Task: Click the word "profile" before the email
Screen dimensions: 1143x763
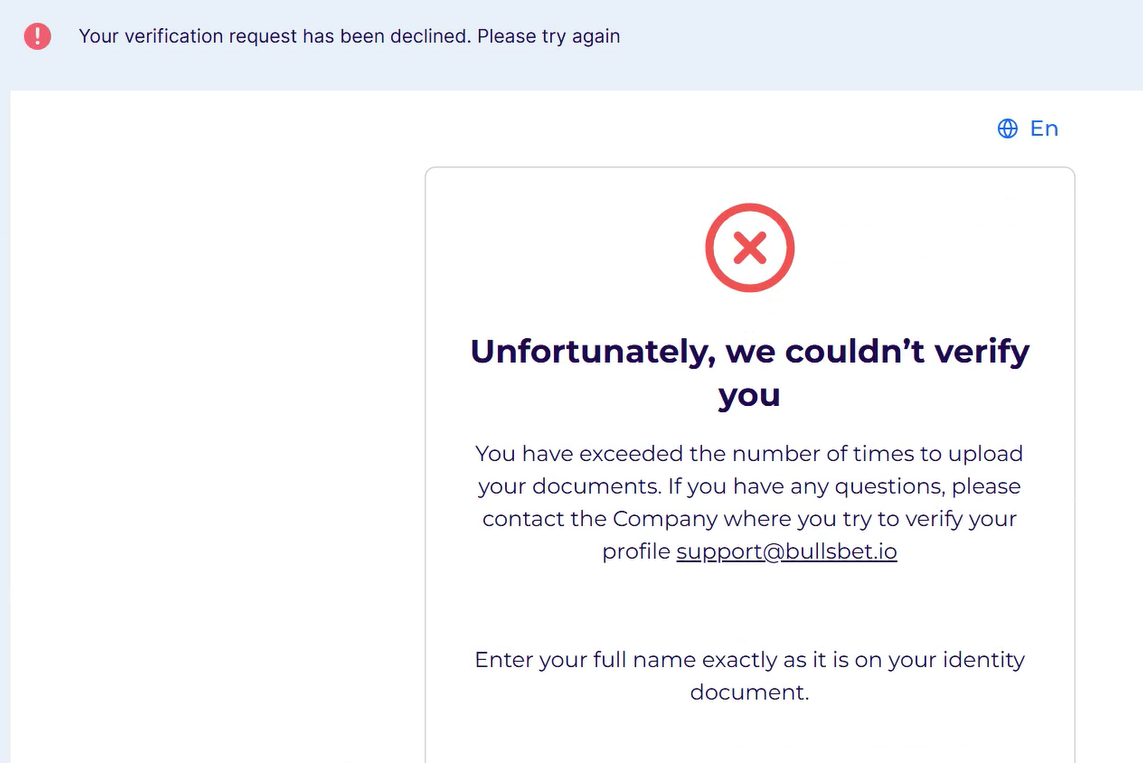Action: [x=636, y=552]
